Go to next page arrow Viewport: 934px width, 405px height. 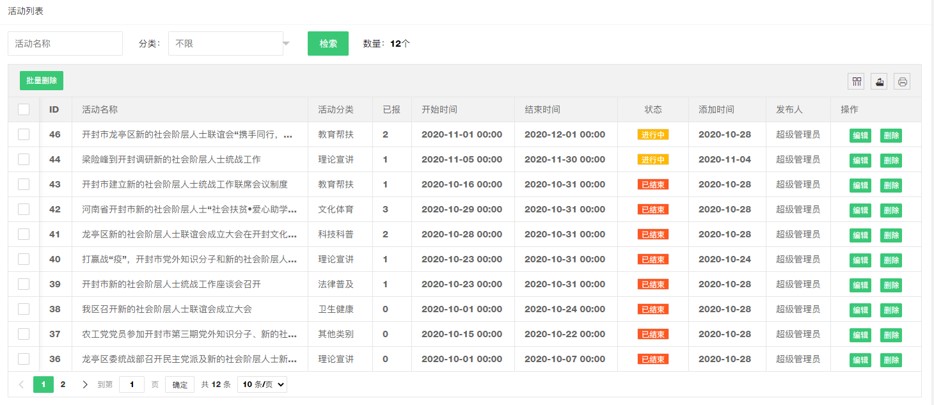pos(85,385)
